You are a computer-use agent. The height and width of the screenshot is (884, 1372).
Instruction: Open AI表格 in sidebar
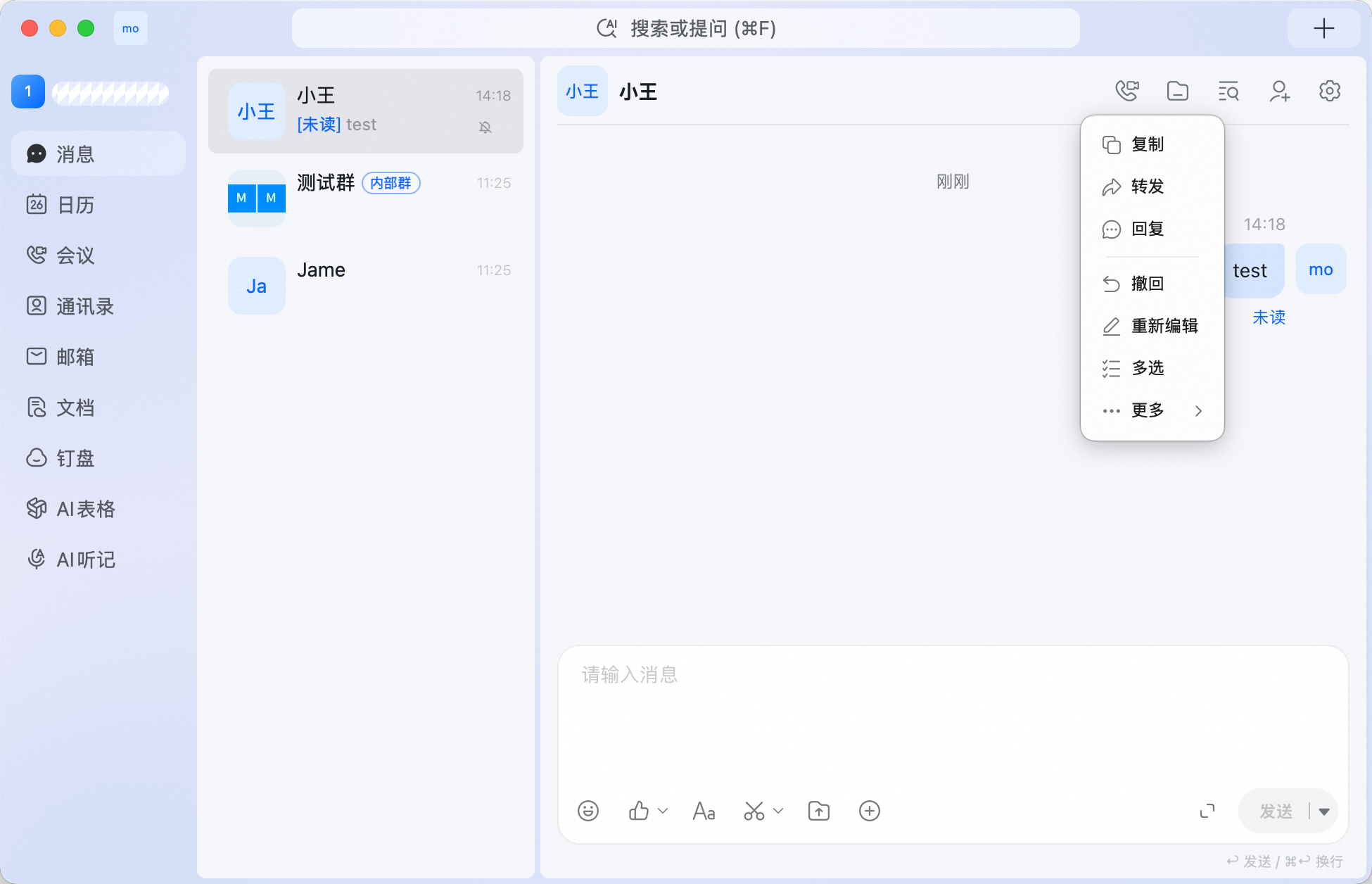pos(99,508)
